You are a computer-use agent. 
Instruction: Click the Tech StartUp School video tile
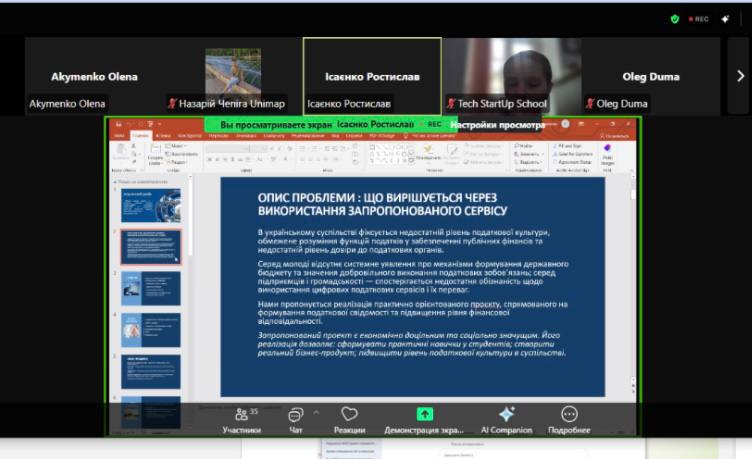pyautogui.click(x=511, y=76)
